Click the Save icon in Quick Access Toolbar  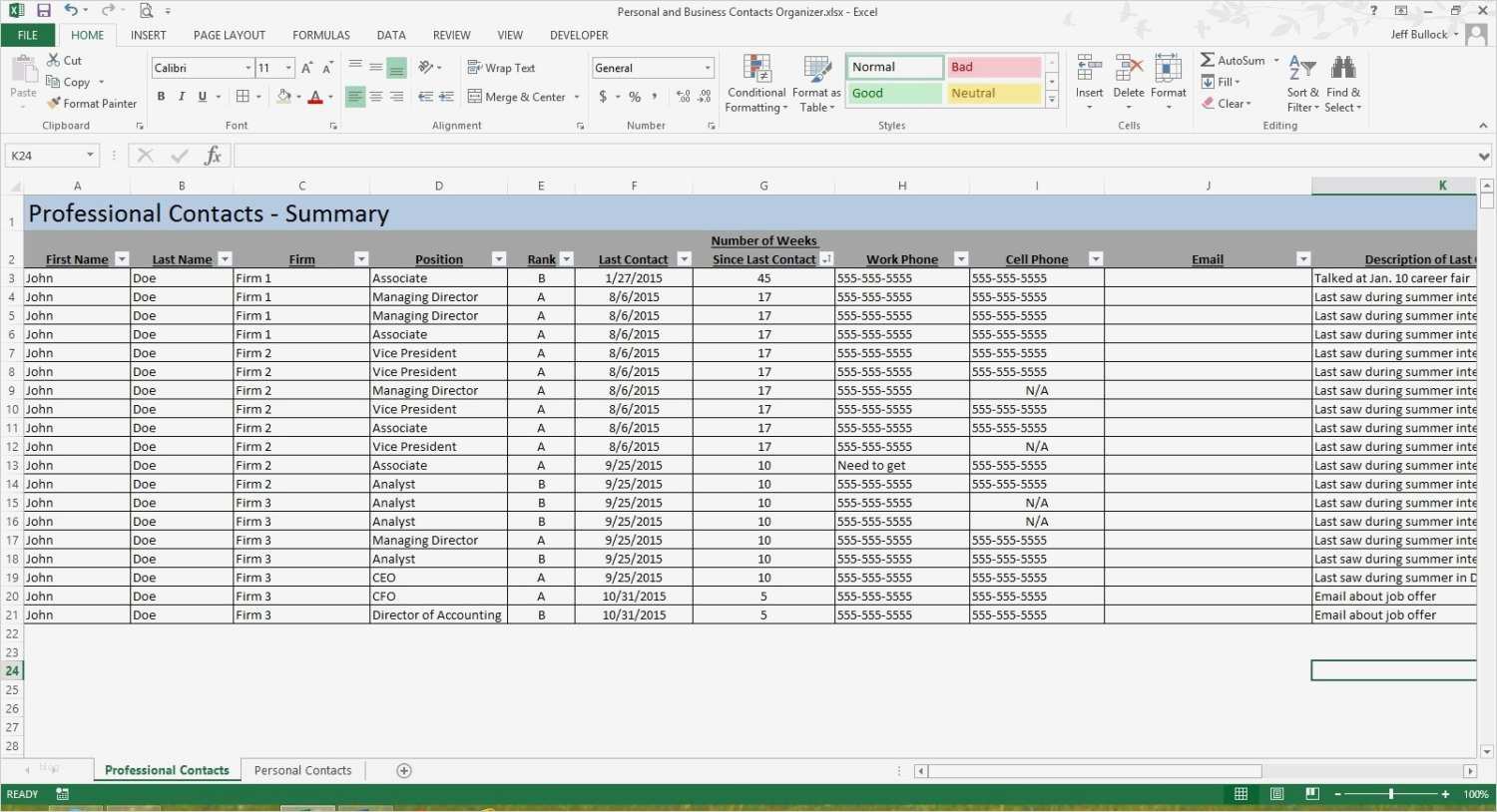coord(43,11)
